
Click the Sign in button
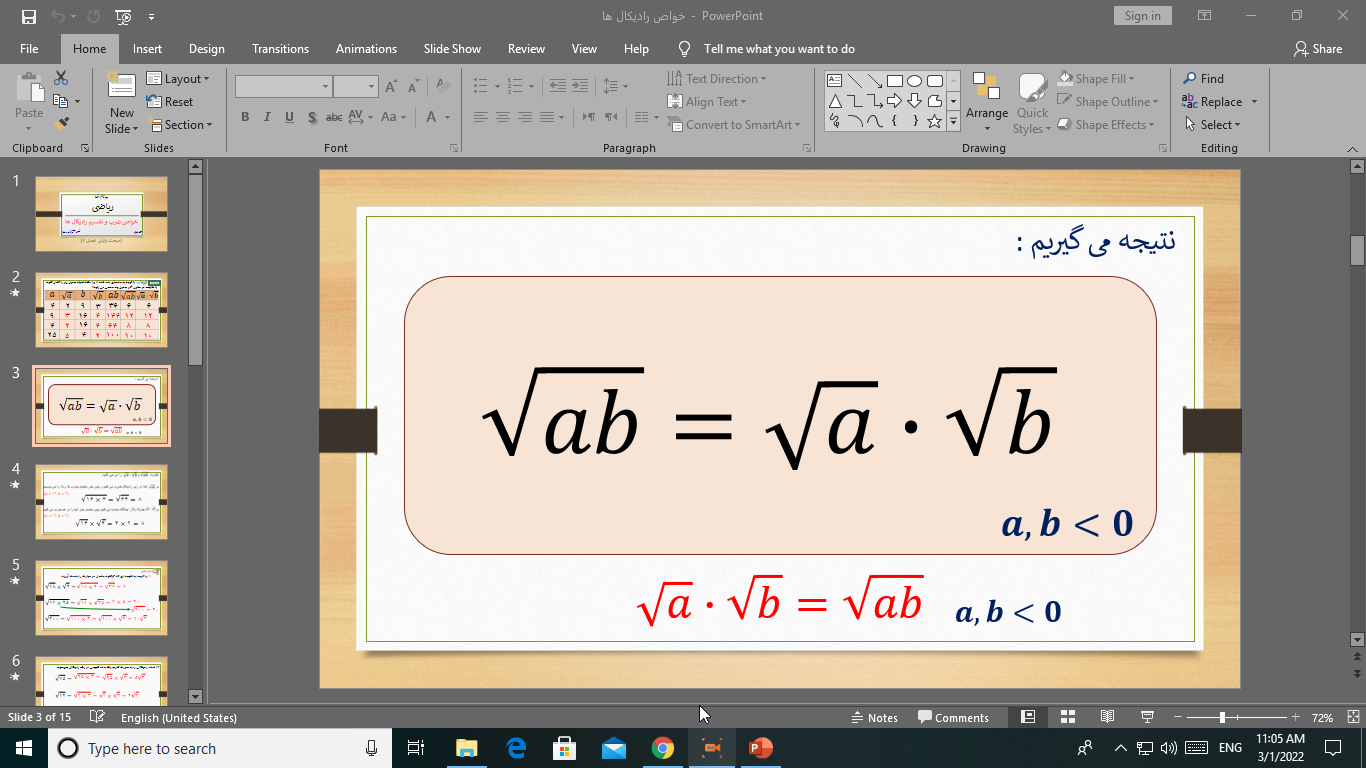(x=1142, y=16)
